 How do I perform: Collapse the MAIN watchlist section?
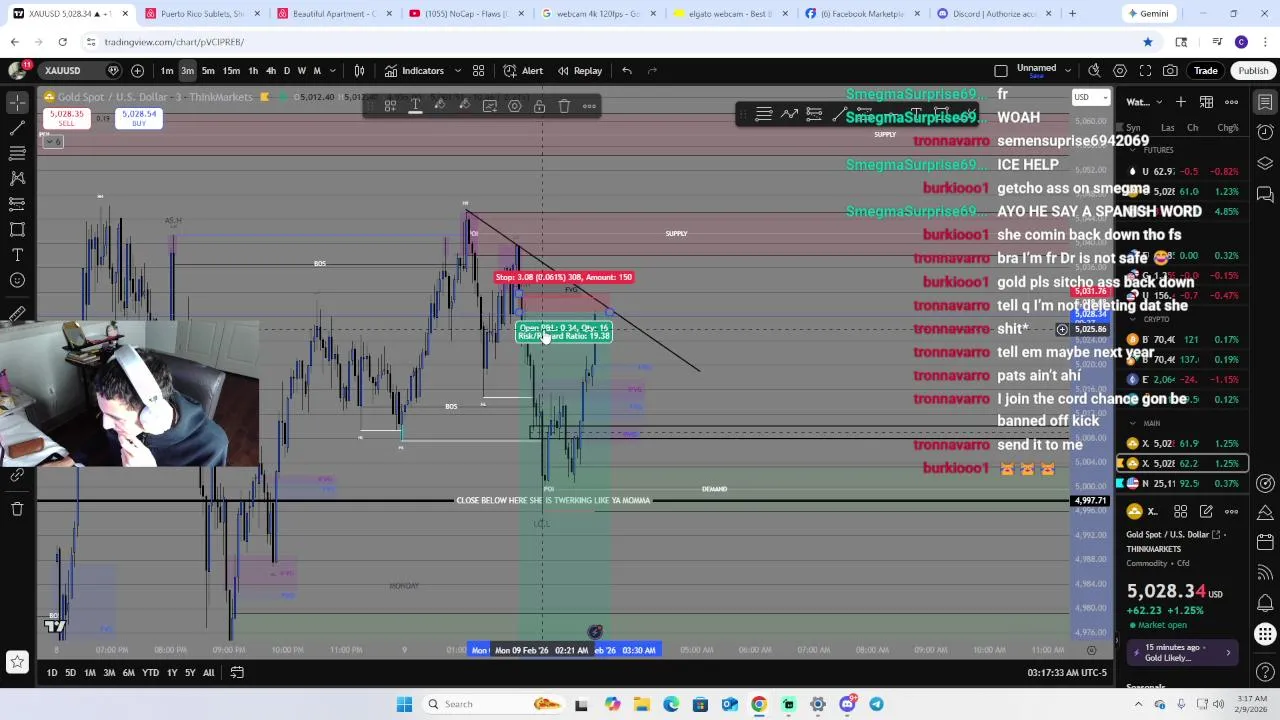pyautogui.click(x=1132, y=423)
